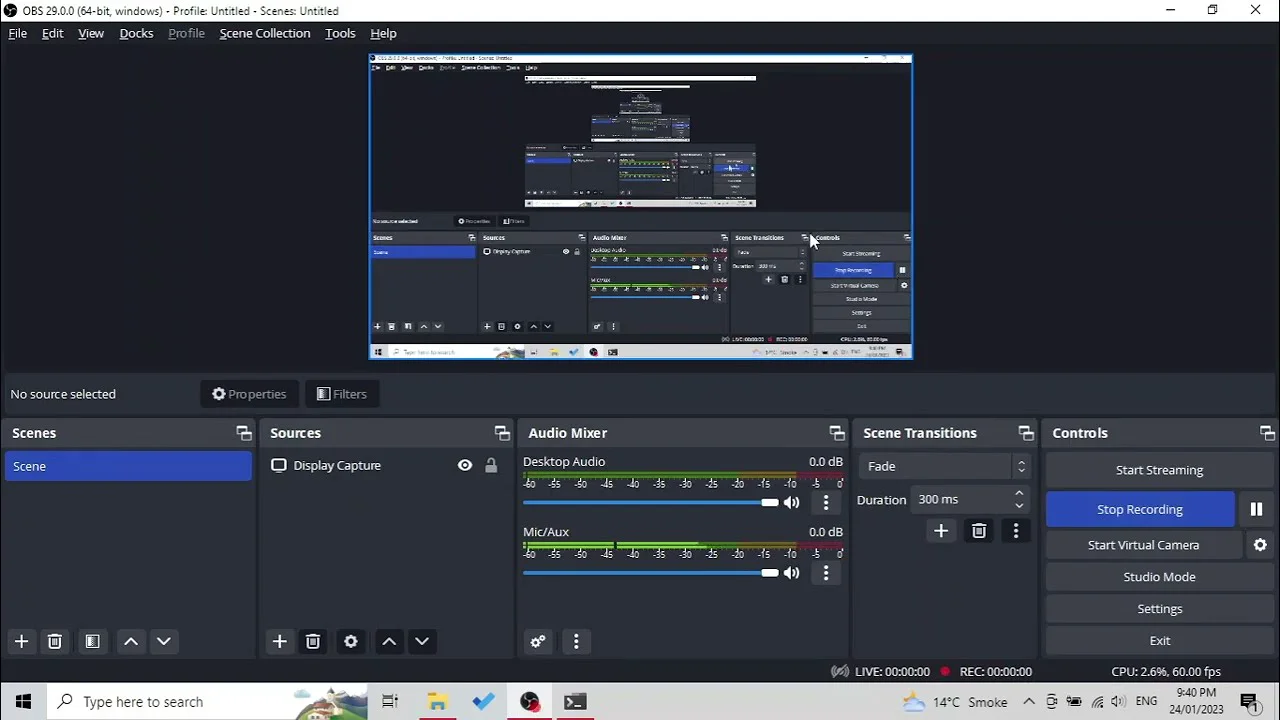Viewport: 1280px width, 720px height.
Task: Hide the Display Capture source
Action: click(x=465, y=465)
